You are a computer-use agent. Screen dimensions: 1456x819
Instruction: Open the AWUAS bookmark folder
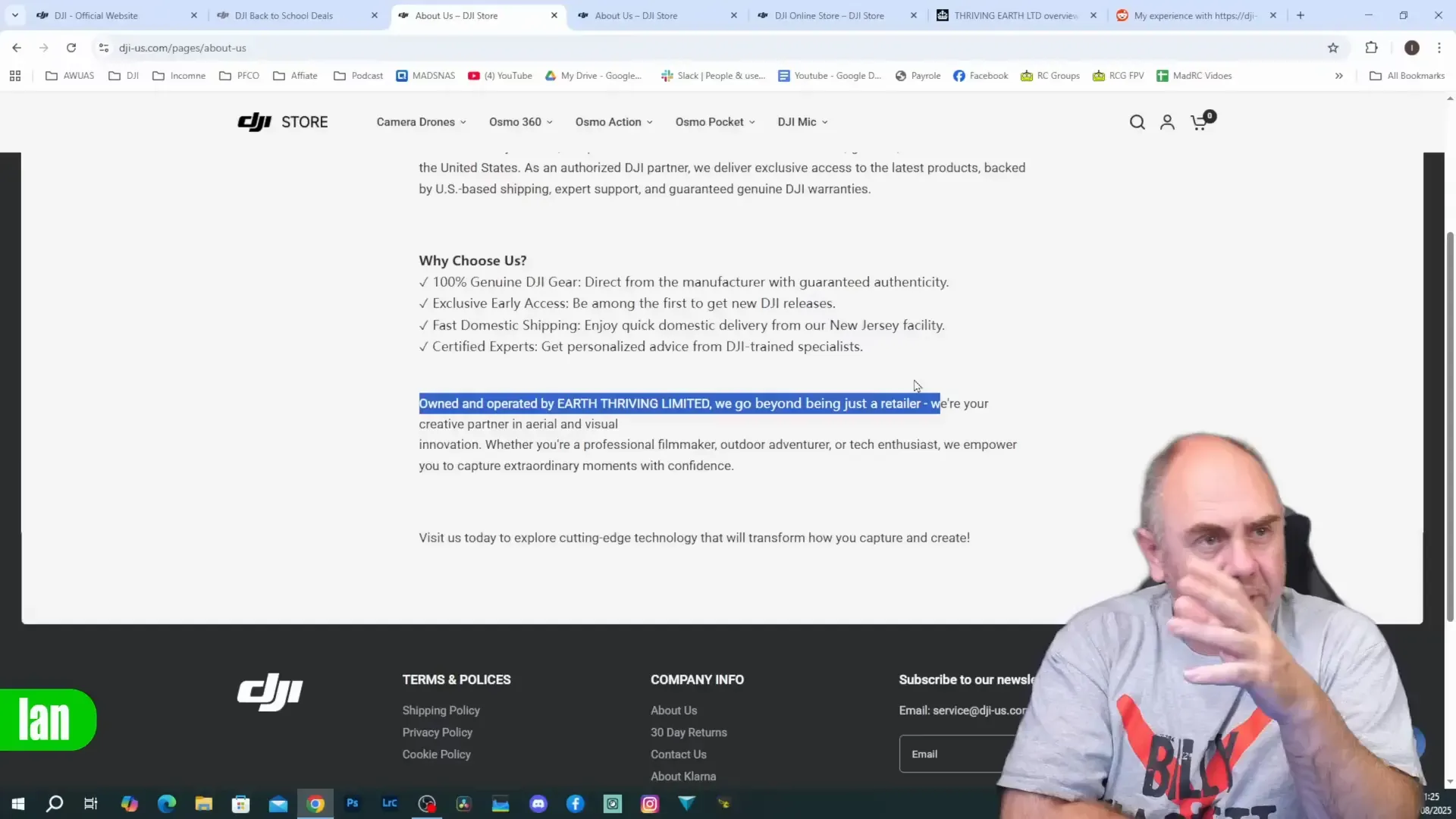70,76
